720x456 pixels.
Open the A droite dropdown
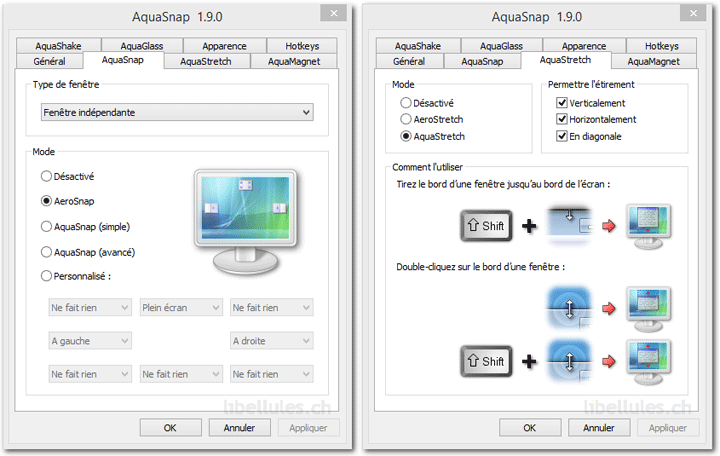pyautogui.click(x=271, y=341)
